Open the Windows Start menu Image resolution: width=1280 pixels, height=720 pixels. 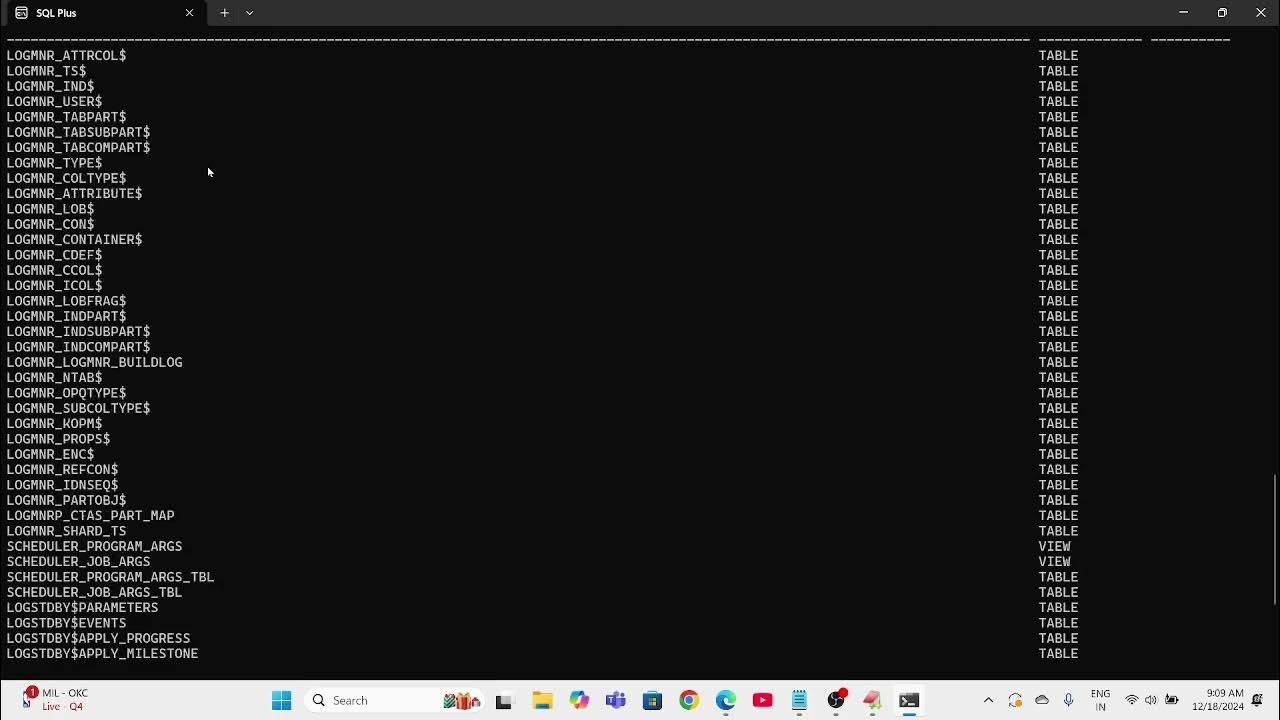pos(281,700)
